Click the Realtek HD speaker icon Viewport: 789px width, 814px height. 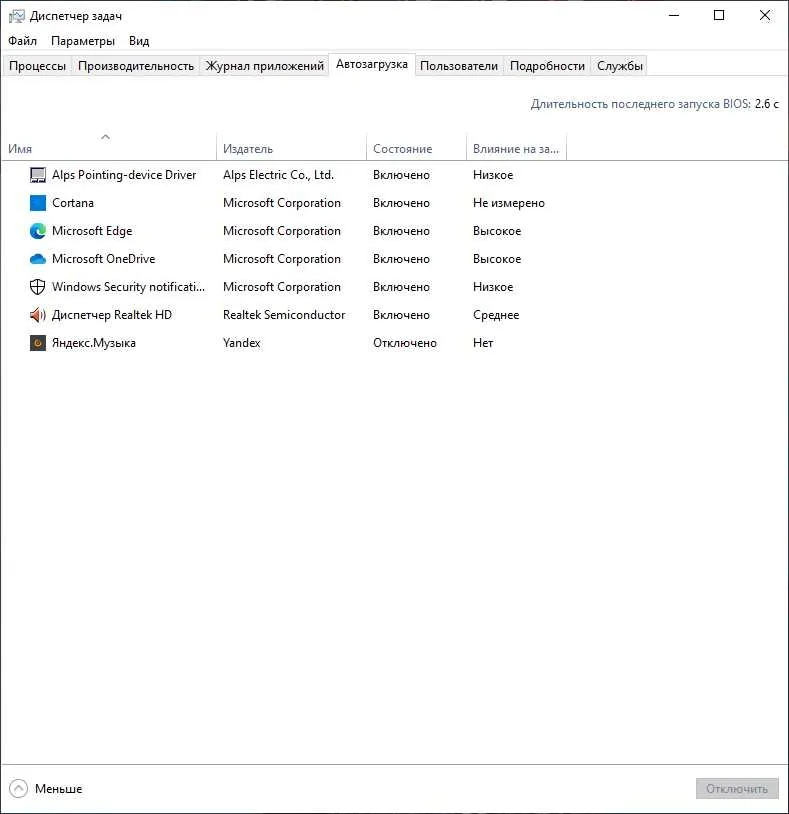[x=37, y=315]
